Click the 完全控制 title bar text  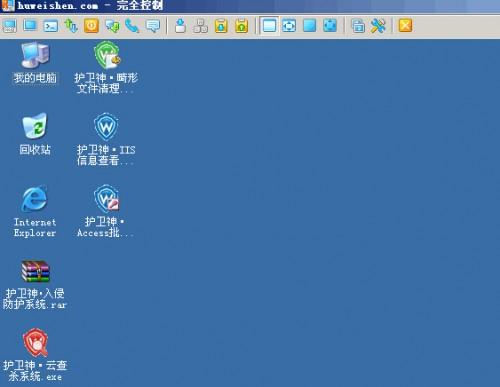(x=140, y=5)
